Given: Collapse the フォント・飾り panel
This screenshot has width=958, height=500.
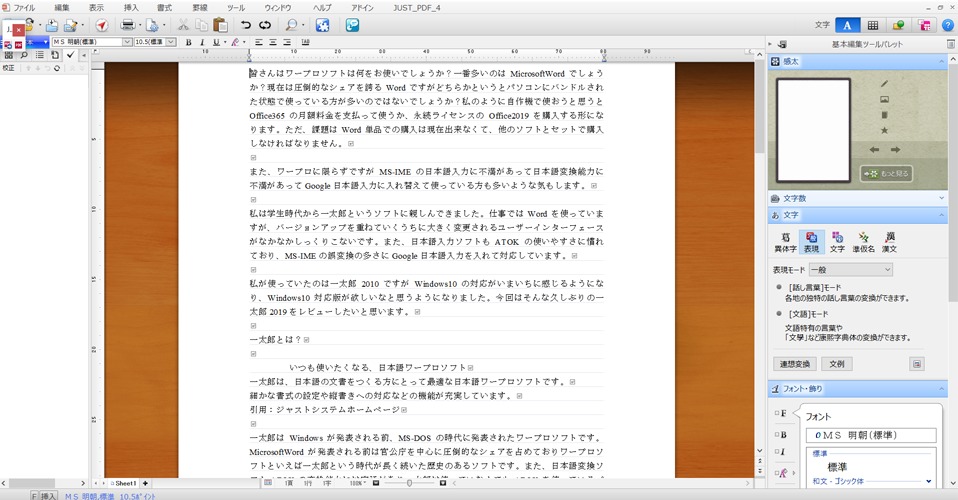Looking at the screenshot, I should [x=942, y=389].
